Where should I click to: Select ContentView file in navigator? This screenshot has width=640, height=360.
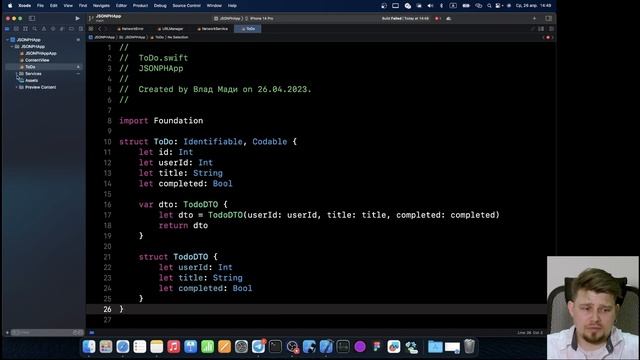pyautogui.click(x=35, y=60)
